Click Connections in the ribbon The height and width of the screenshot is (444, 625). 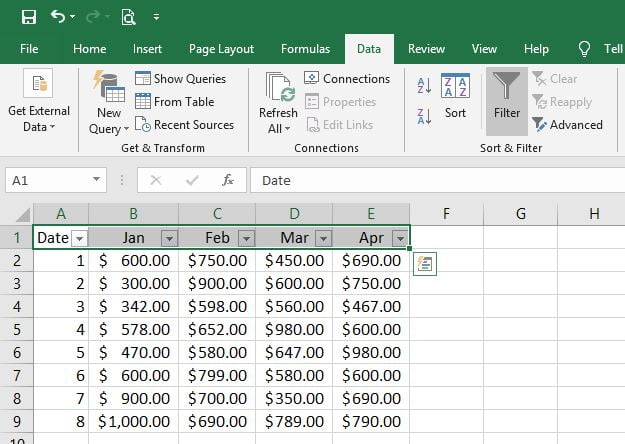tap(347, 79)
